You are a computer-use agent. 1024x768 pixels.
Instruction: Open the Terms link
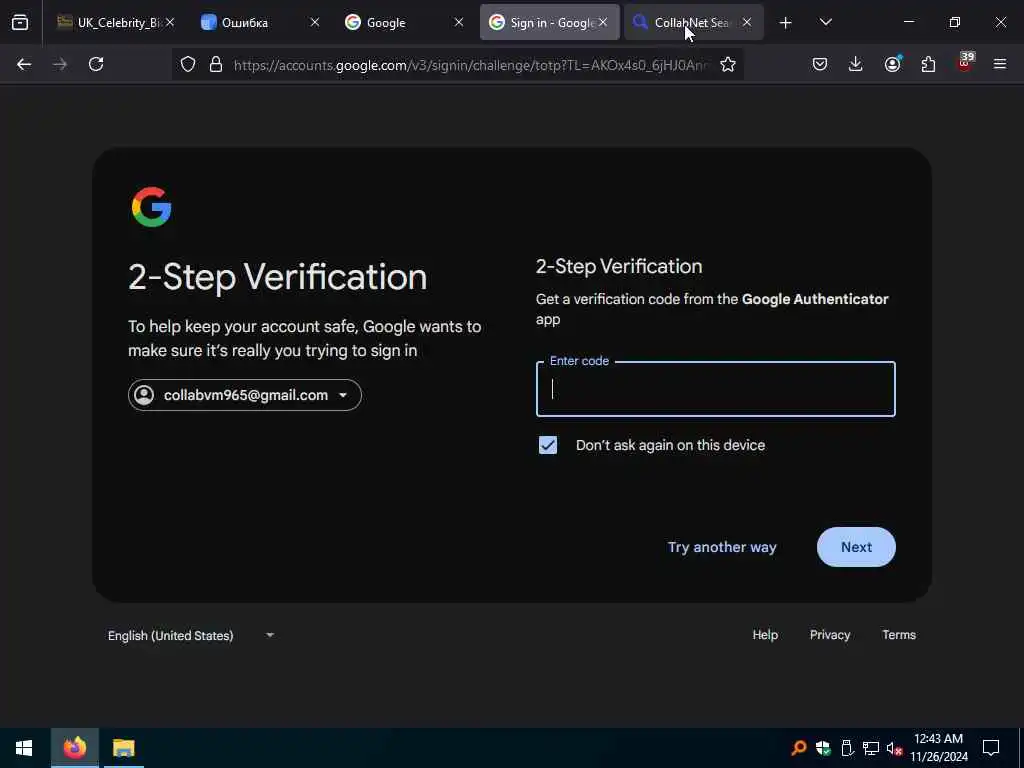(x=899, y=635)
